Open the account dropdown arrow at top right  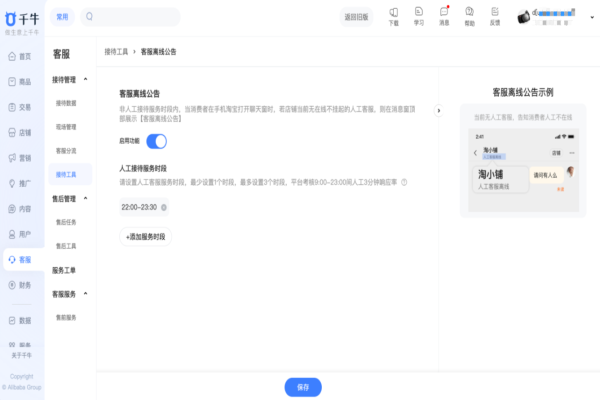pyautogui.click(x=589, y=17)
